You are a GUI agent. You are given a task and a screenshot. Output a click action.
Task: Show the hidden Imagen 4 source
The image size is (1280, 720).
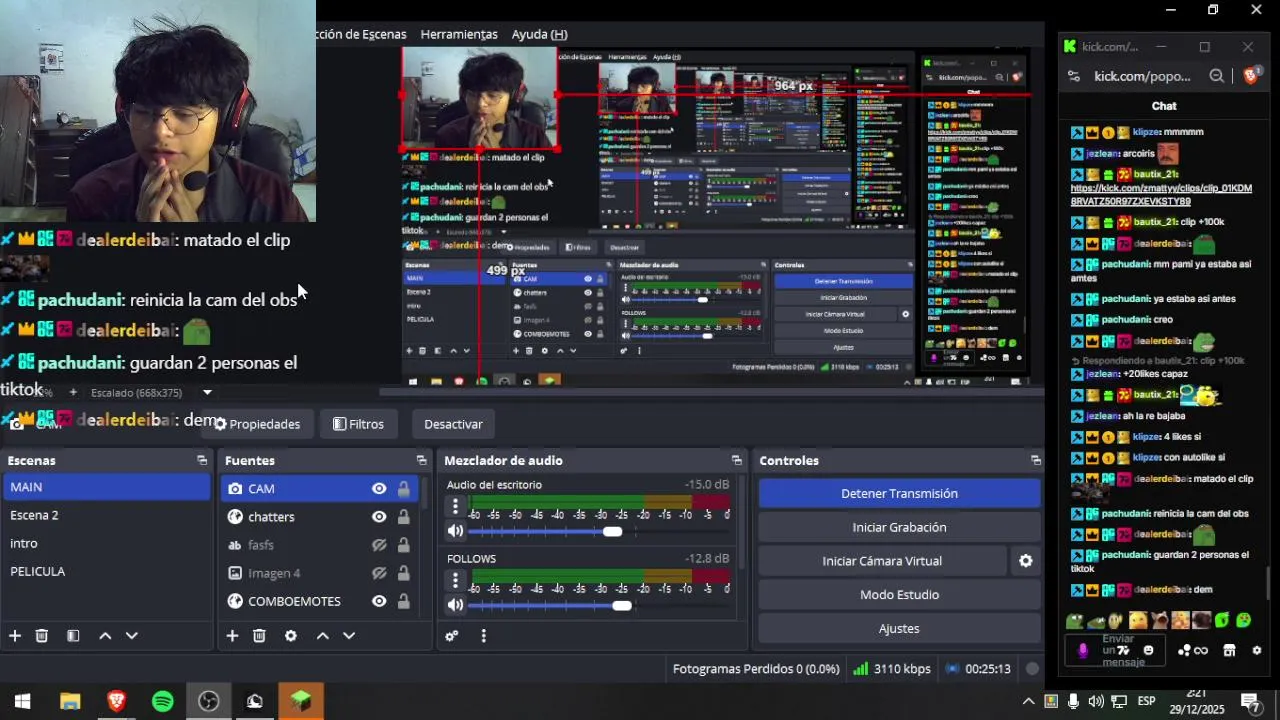(x=379, y=573)
